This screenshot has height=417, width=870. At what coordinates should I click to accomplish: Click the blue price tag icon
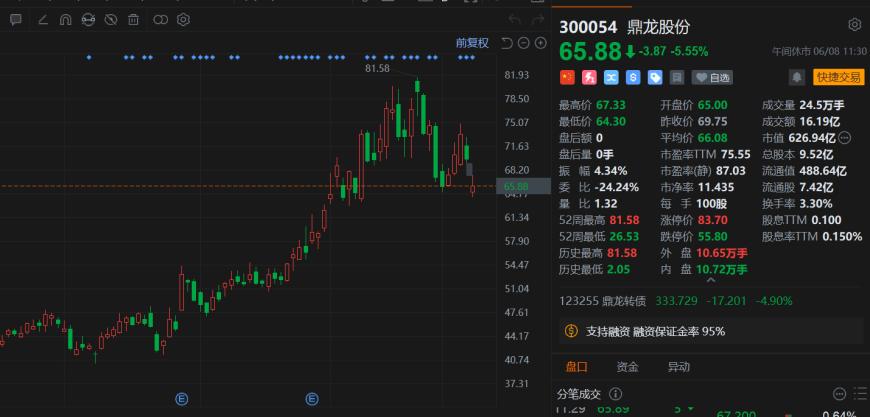[x=655, y=78]
